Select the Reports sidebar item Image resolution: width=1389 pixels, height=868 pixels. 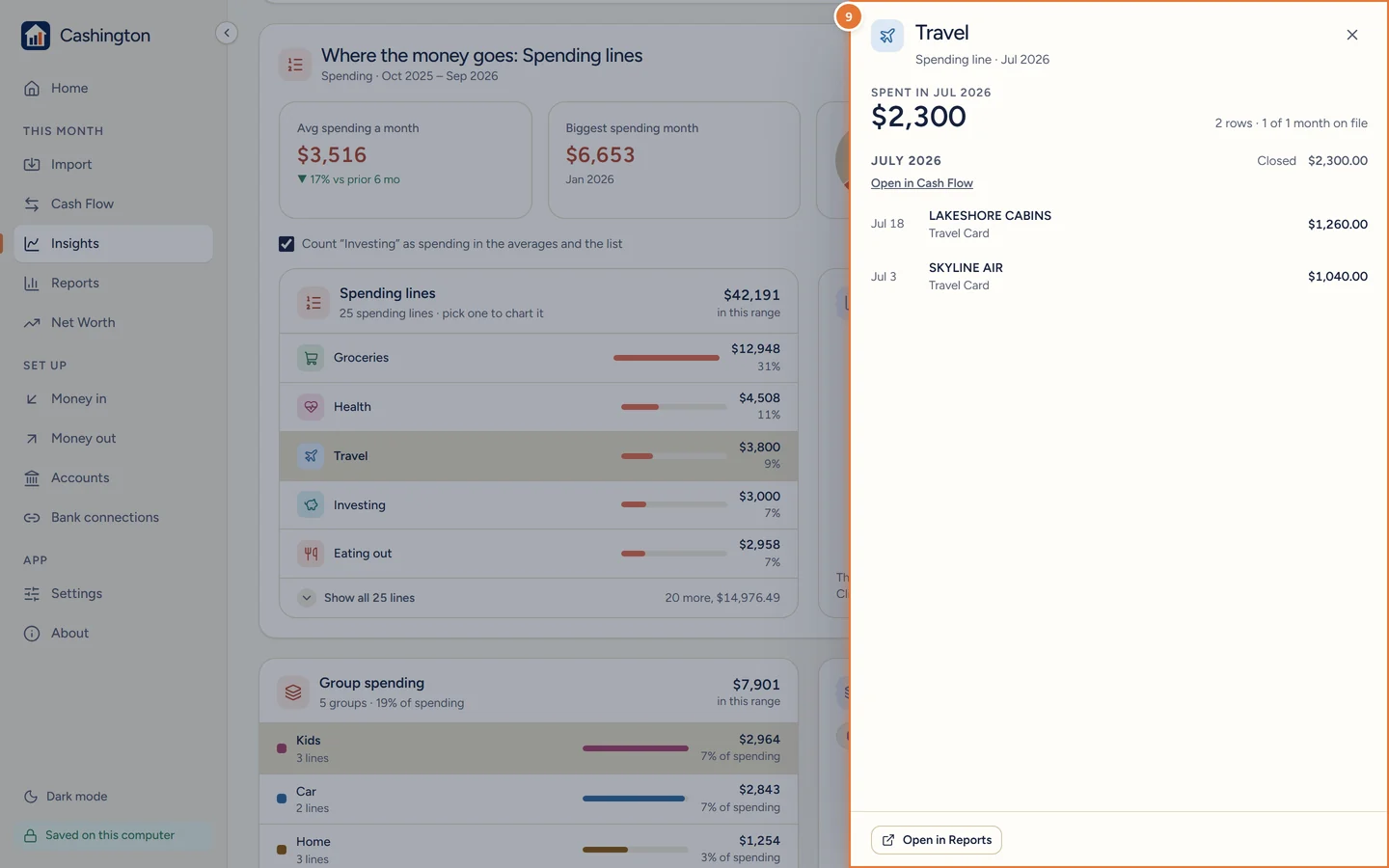113,284
